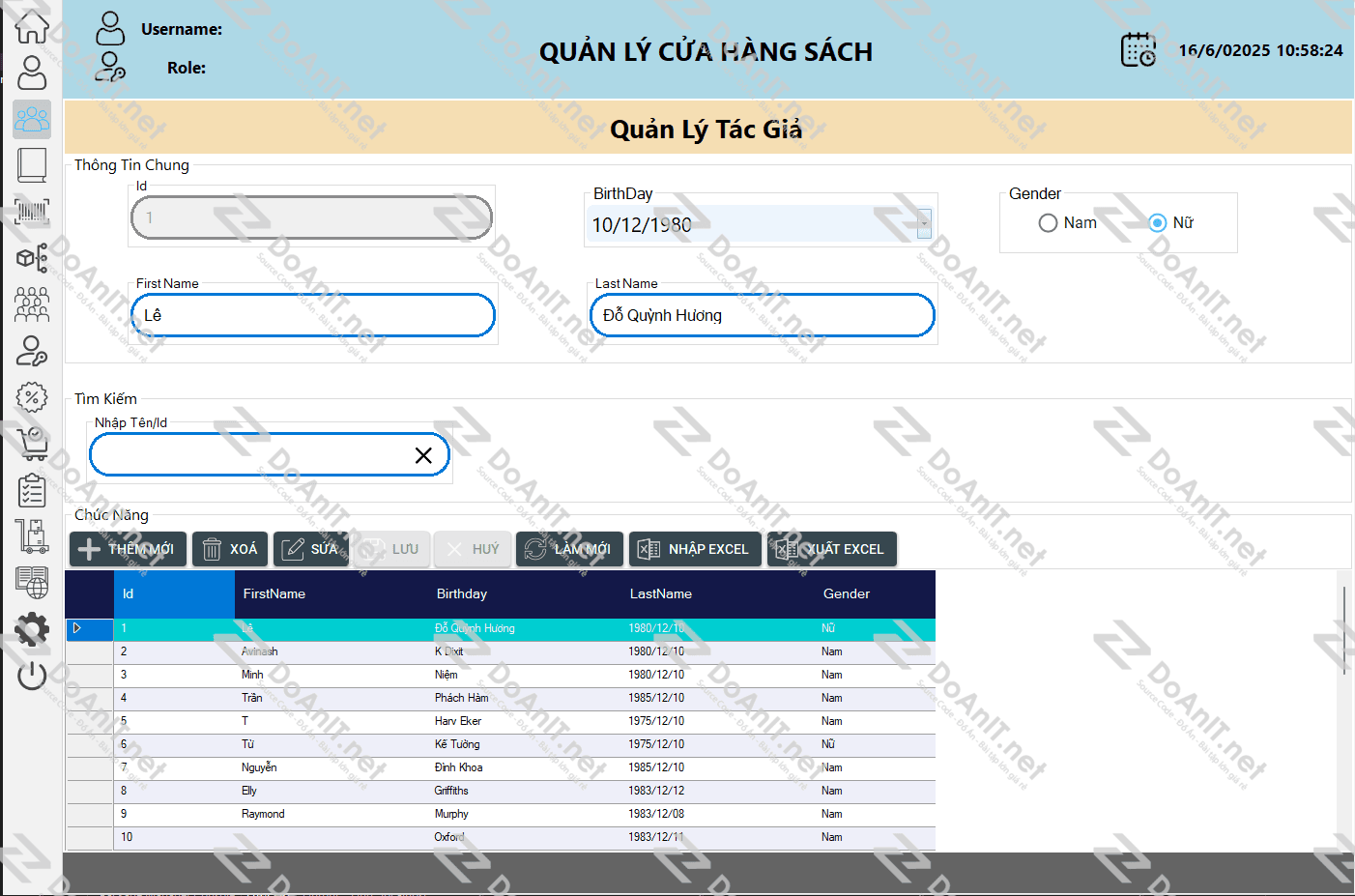Open the BirthDay date picker dropdown arrow

click(924, 224)
